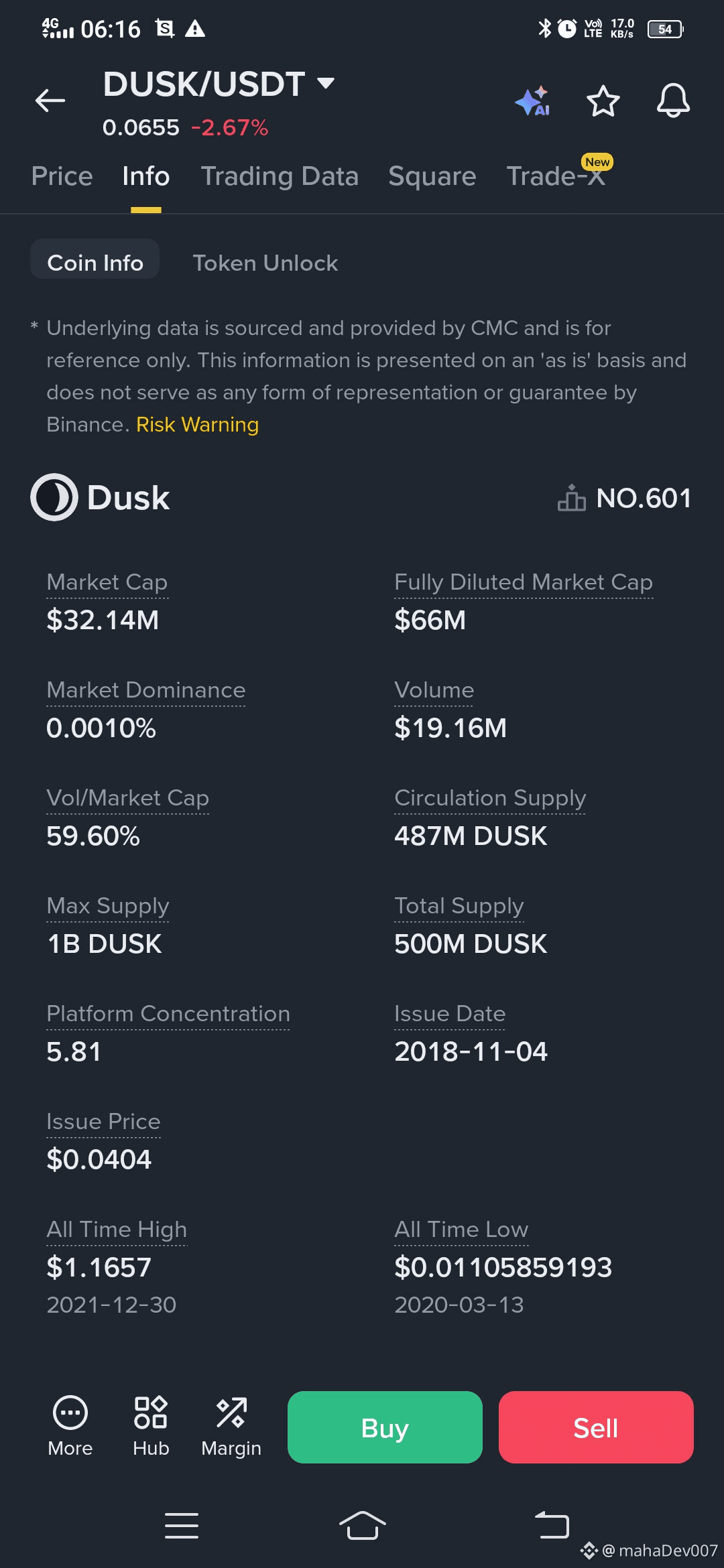Open the AI assistant sparkle icon
Screen dimensions: 724x1568
click(x=533, y=101)
